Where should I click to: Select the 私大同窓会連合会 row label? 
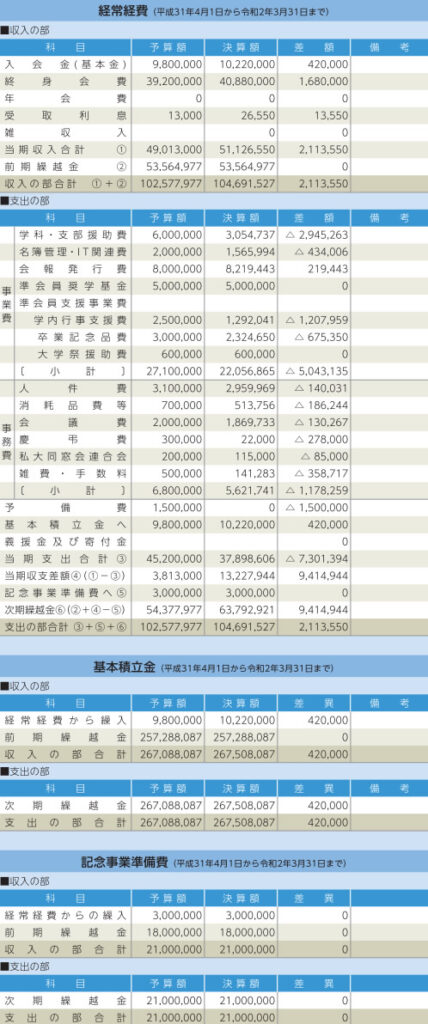pos(73,456)
